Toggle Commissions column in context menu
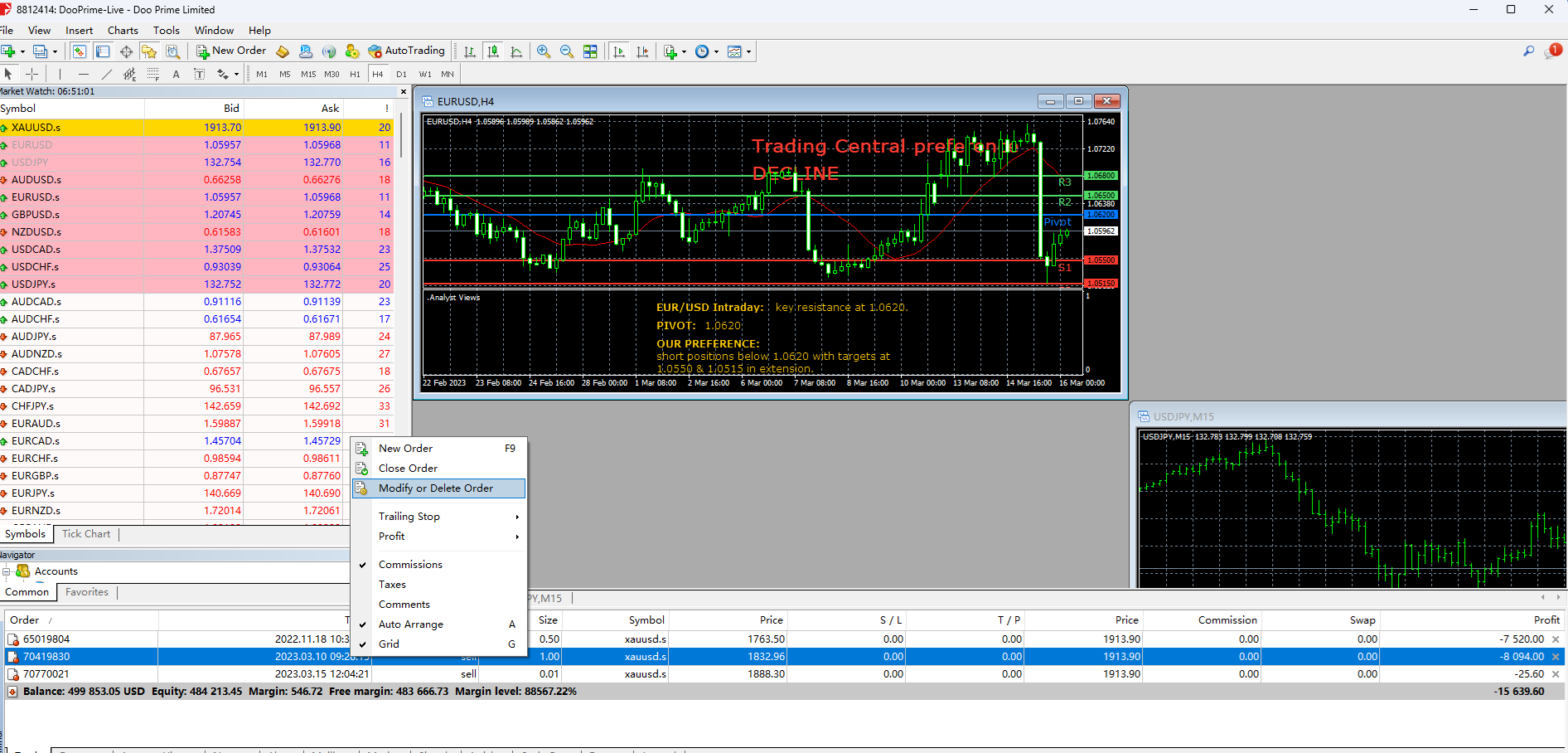 point(410,565)
